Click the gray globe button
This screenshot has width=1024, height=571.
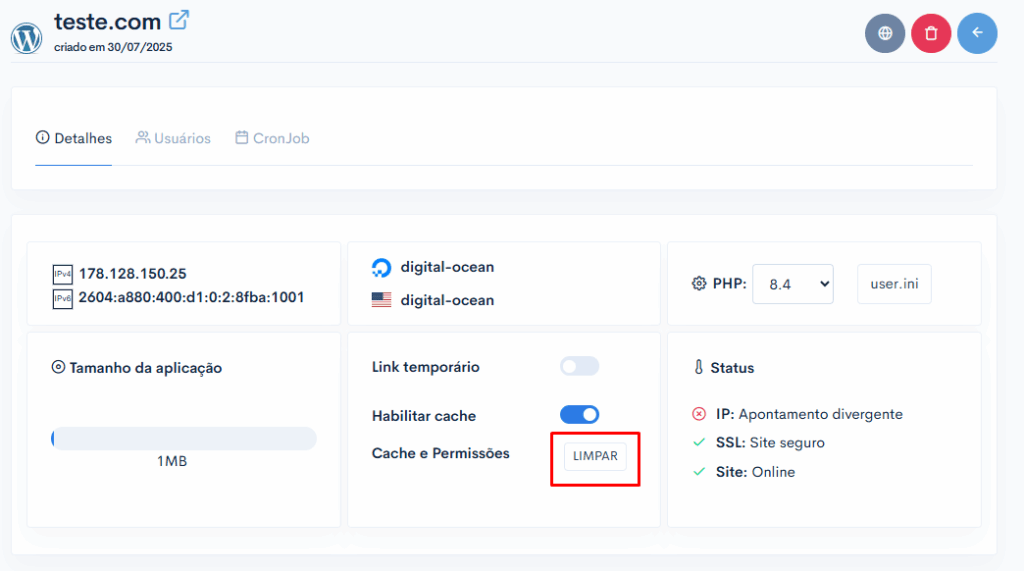point(885,33)
